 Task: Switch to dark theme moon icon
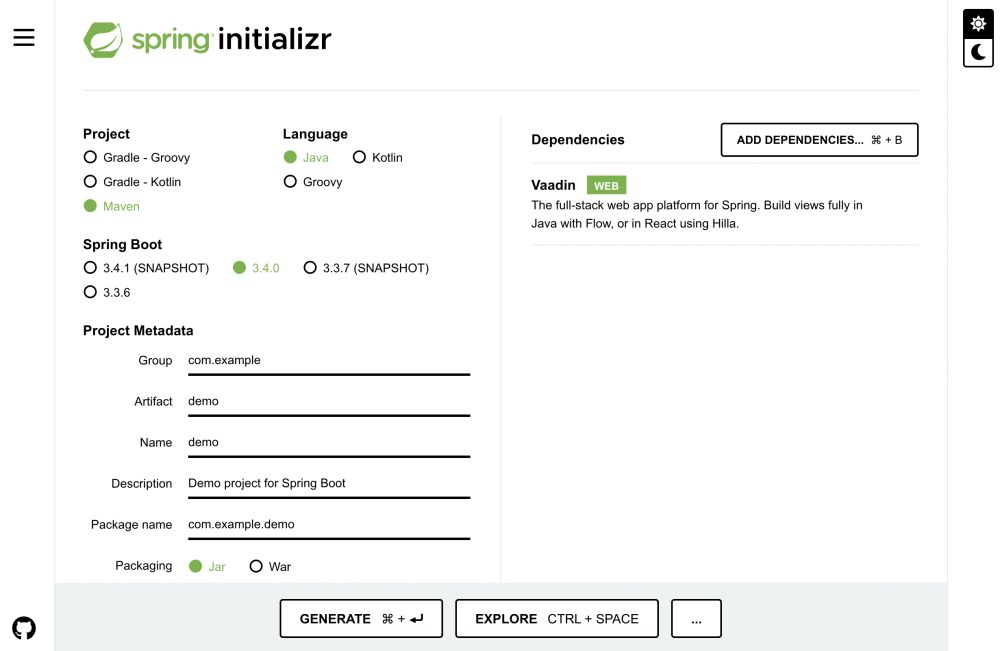978,52
